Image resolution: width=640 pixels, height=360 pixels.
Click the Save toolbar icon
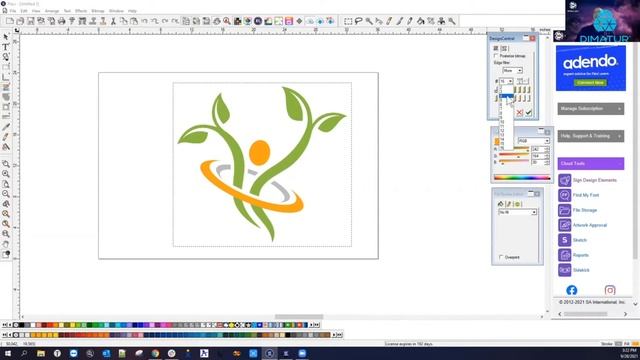pos(31,21)
